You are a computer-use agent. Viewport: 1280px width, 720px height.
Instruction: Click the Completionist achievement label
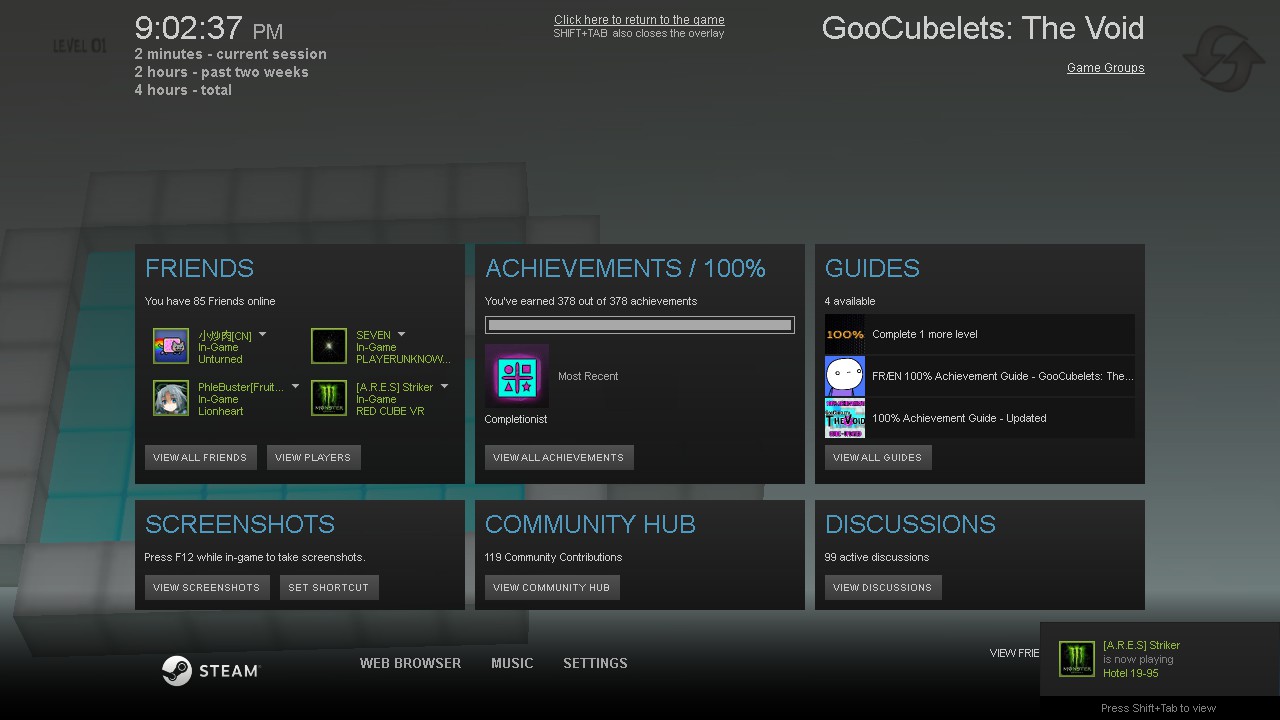(x=516, y=419)
